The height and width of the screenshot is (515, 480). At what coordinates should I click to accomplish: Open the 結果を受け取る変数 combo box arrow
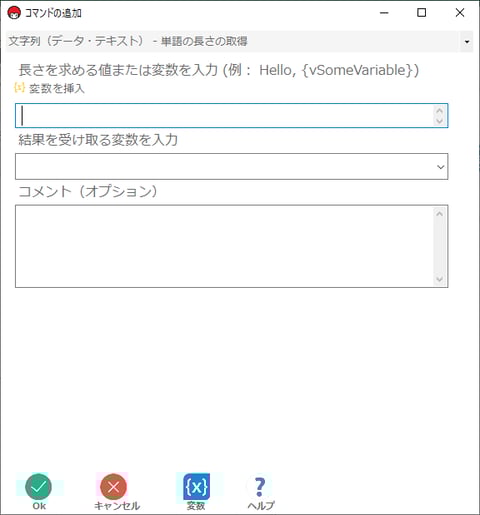[441, 167]
